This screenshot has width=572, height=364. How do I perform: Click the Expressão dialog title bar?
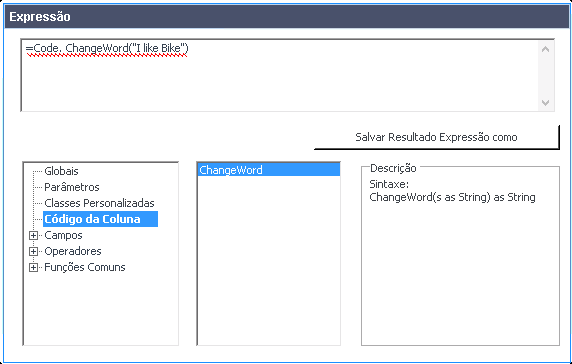(x=286, y=17)
